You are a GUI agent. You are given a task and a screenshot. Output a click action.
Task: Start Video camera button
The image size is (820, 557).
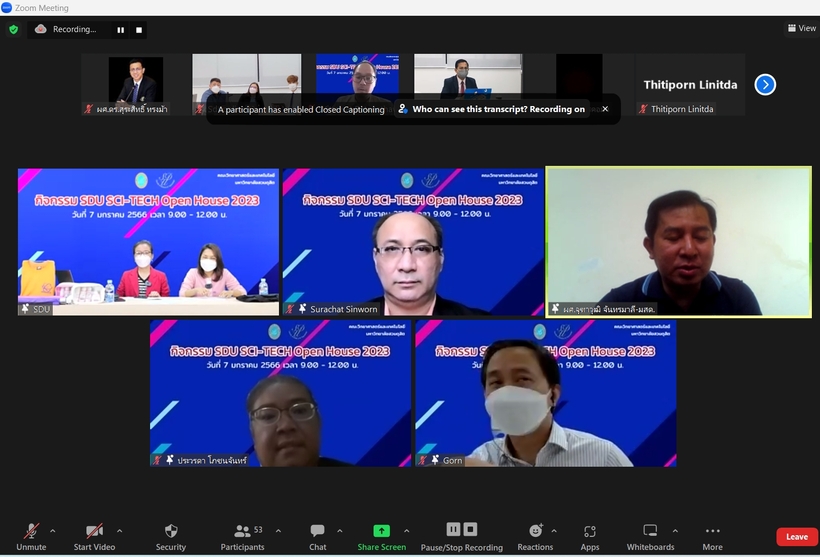94,537
